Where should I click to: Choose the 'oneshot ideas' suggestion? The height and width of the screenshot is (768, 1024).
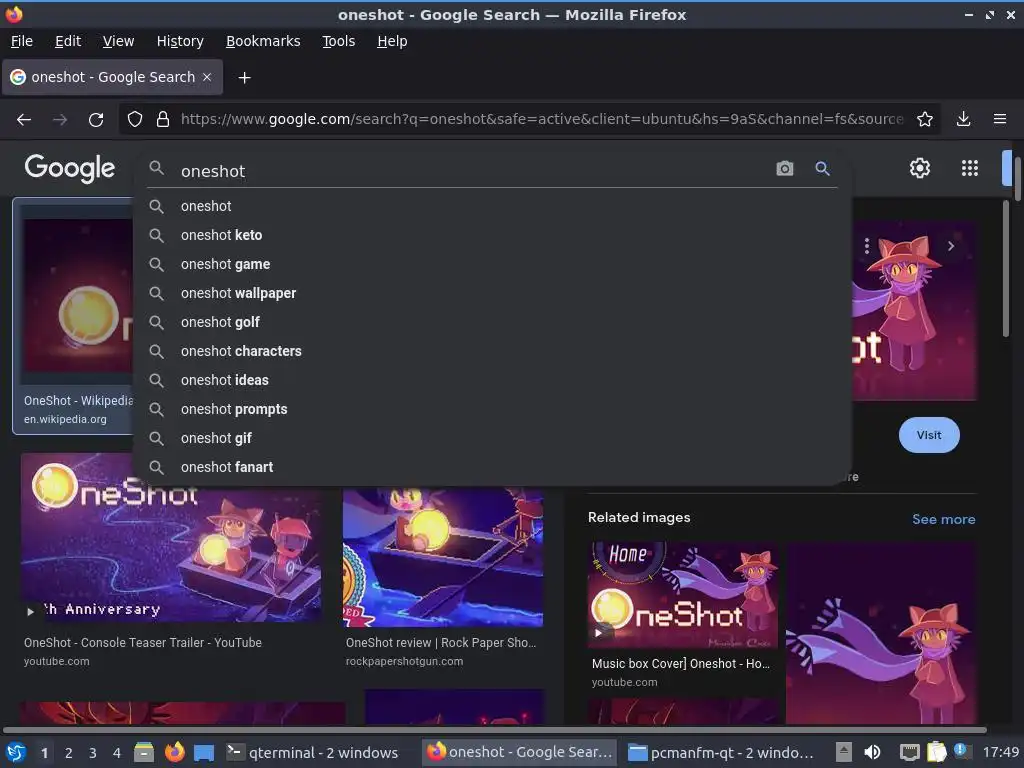tap(492, 380)
